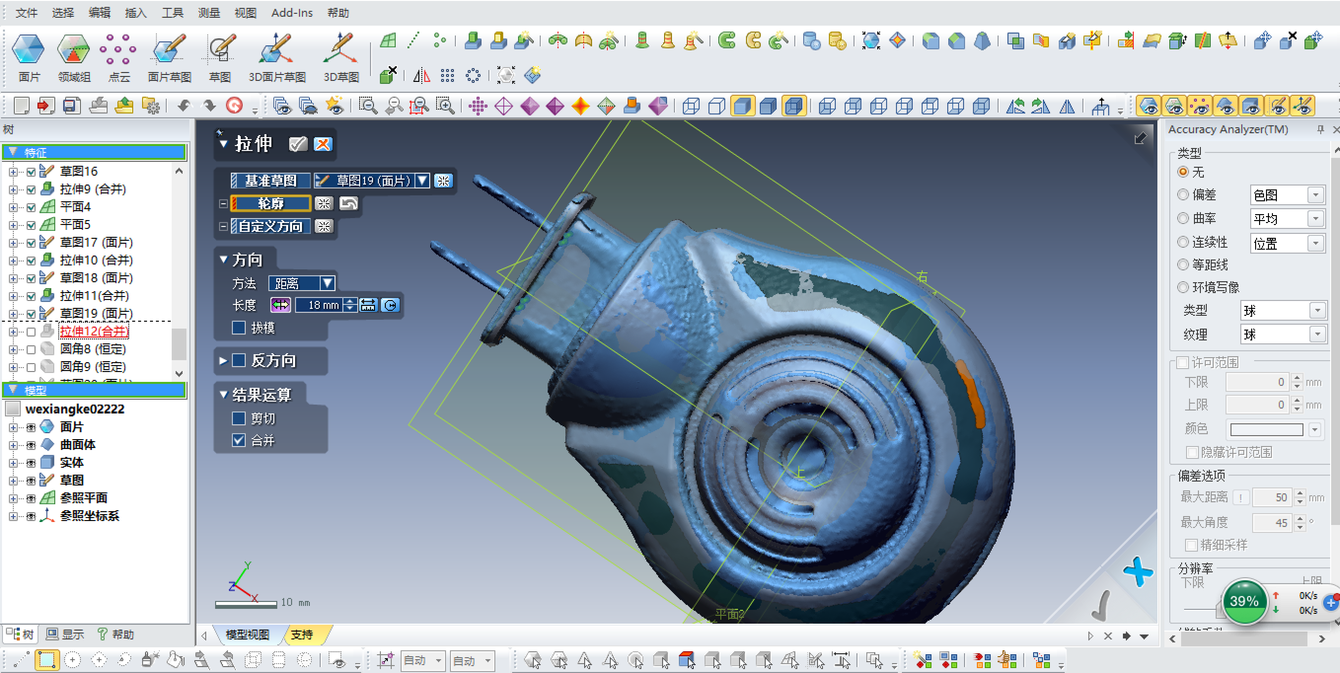The height and width of the screenshot is (673, 1340).
Task: Reset the 轮廓 selection with arrow icon
Action: pyautogui.click(x=348, y=203)
